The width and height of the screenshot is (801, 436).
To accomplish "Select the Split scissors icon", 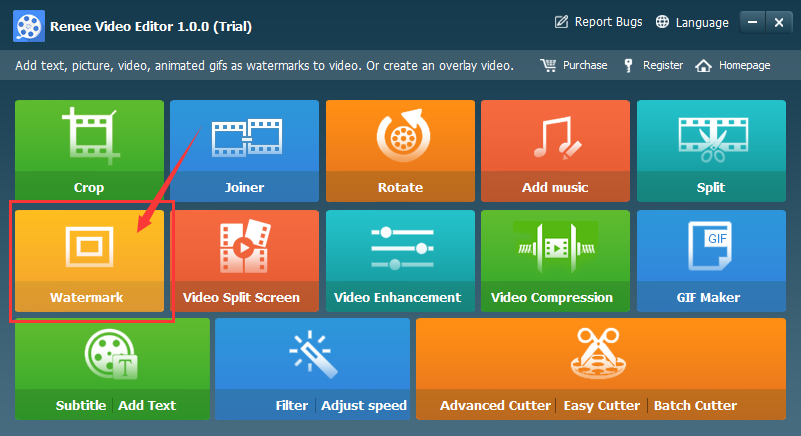I will click(713, 139).
